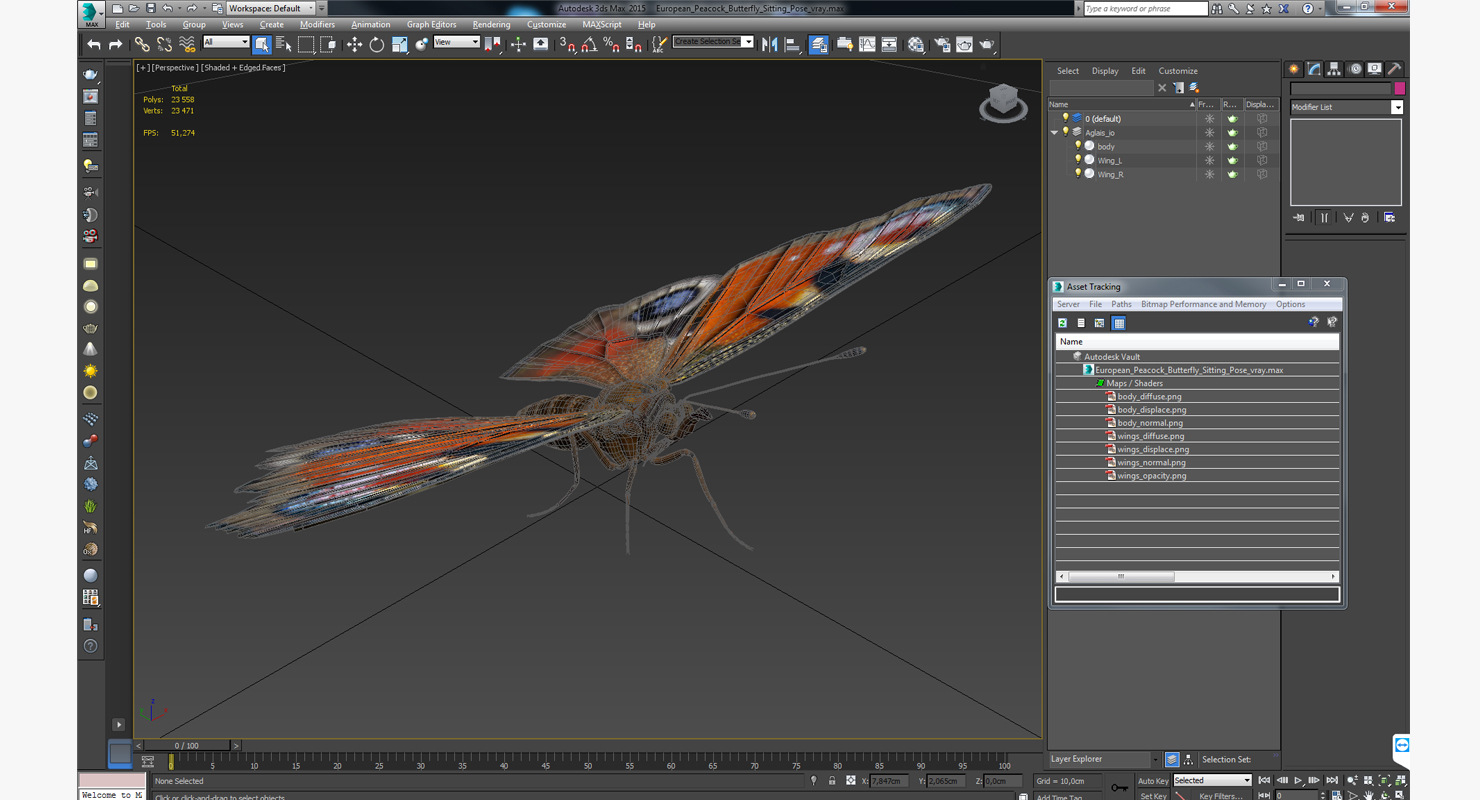This screenshot has height=800, width=1480.
Task: Collapse the Aglais_io layer tree
Action: 1054,132
